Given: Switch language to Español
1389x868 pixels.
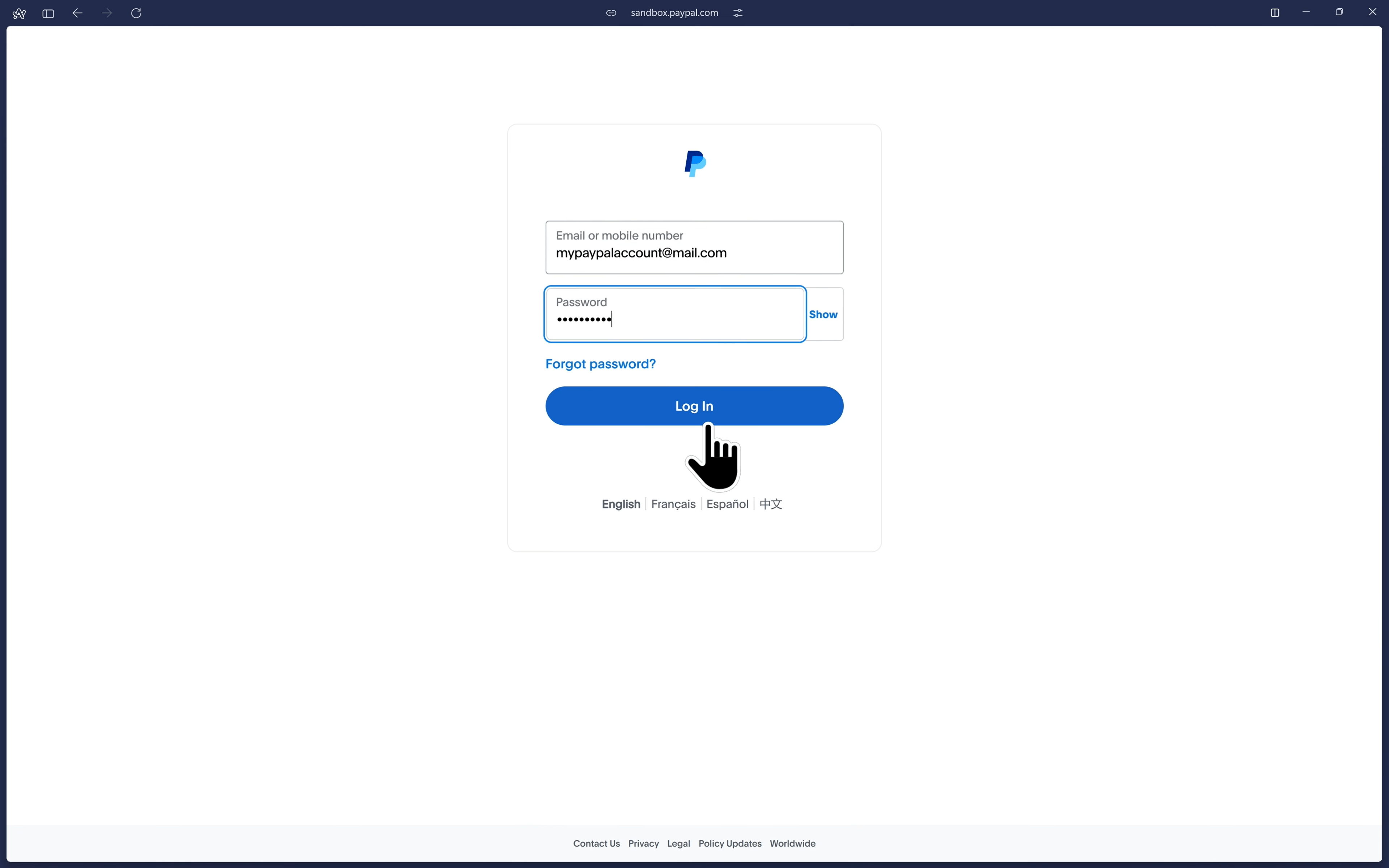Looking at the screenshot, I should pyautogui.click(x=727, y=504).
